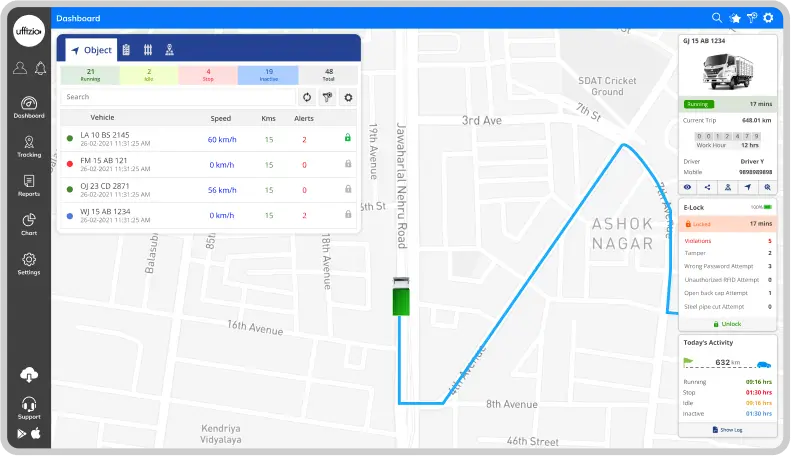
Task: Click the driver icon on vehicle card
Action: (x=727, y=187)
